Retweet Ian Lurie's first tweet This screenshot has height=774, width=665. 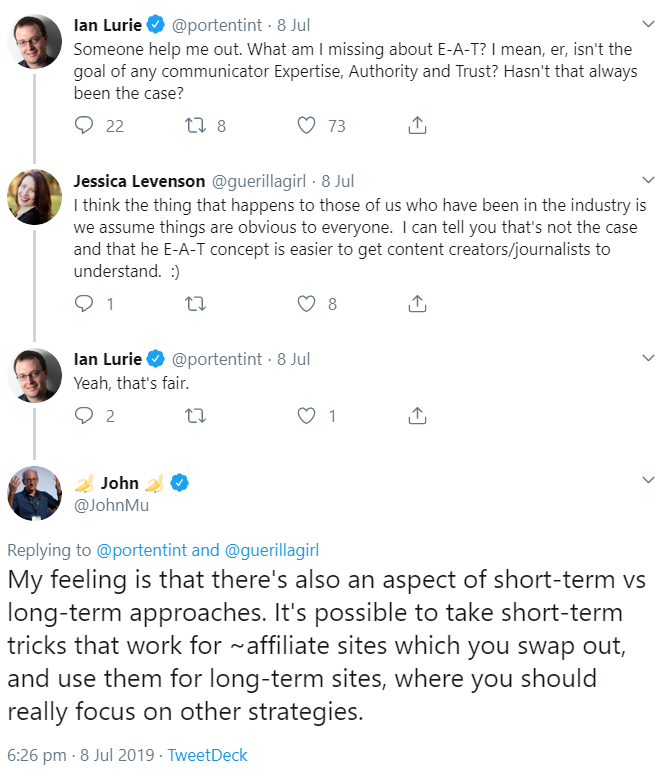(196, 126)
